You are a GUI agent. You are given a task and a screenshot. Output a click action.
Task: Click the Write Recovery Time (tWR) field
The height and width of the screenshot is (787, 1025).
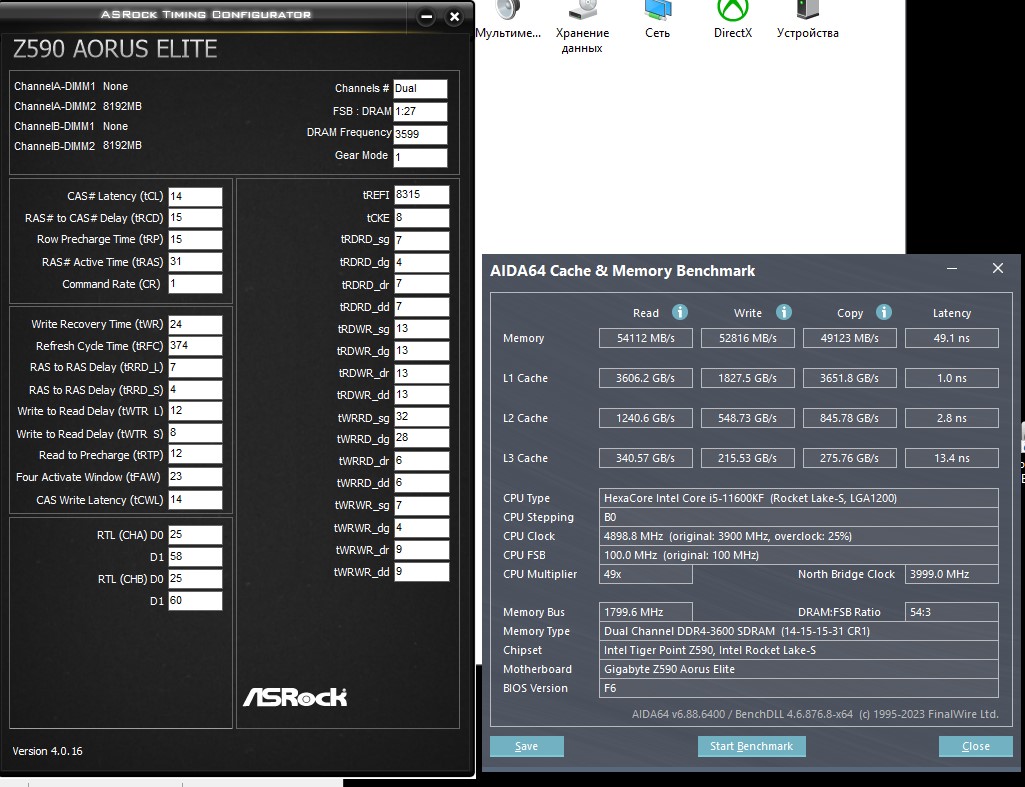tap(195, 325)
